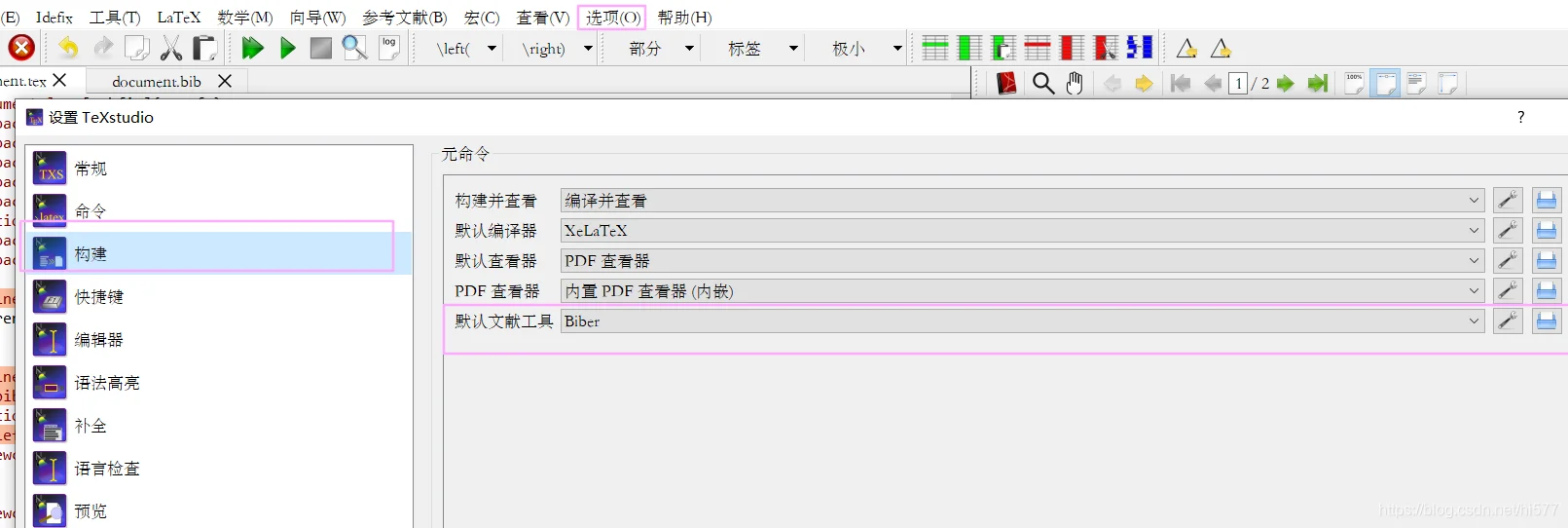The image size is (1568, 528).
Task: Close the document.bib tab
Action: [x=225, y=81]
